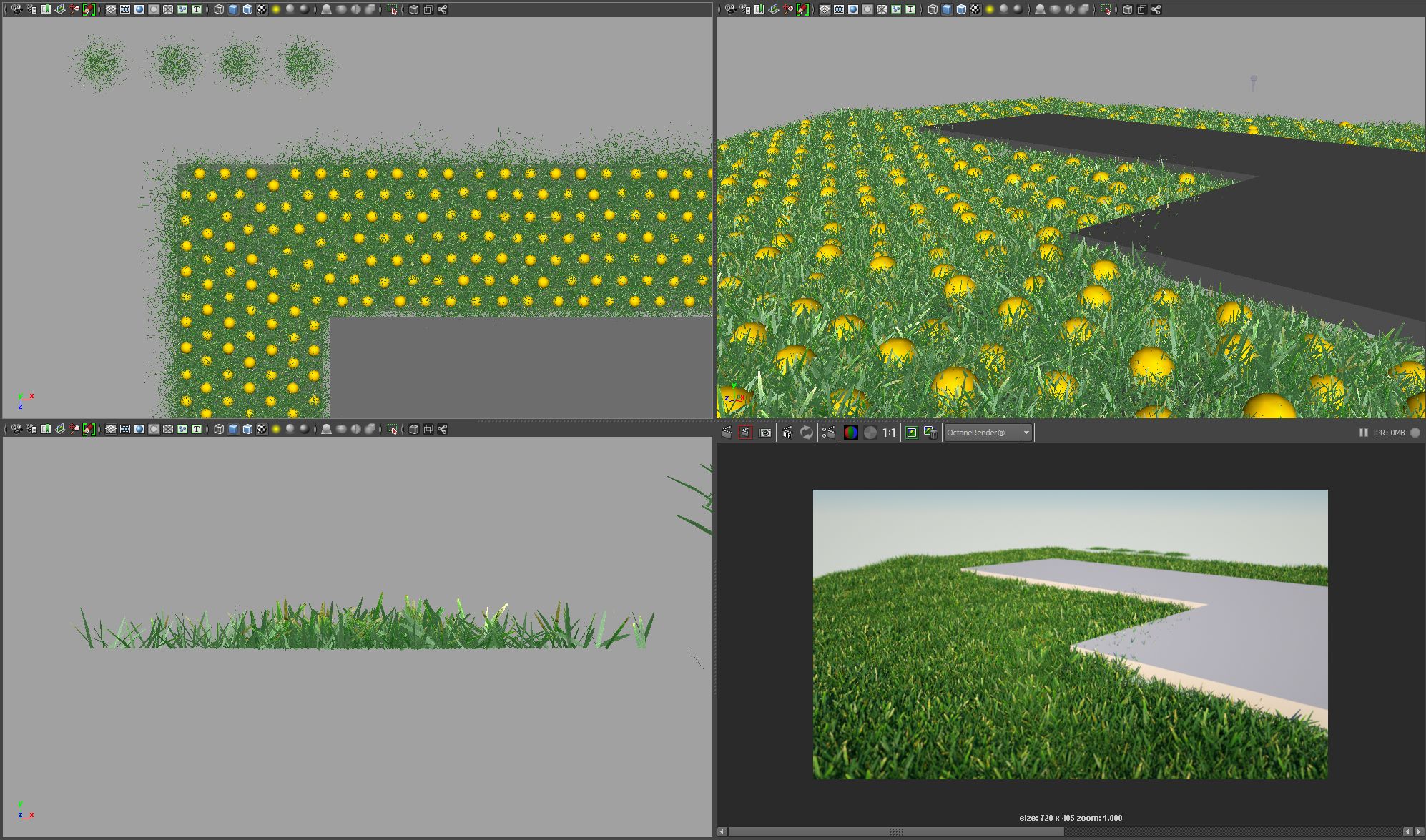Click the isolate select icon in bottom-left viewport
Screen dimensions: 1426x840
pos(392,429)
